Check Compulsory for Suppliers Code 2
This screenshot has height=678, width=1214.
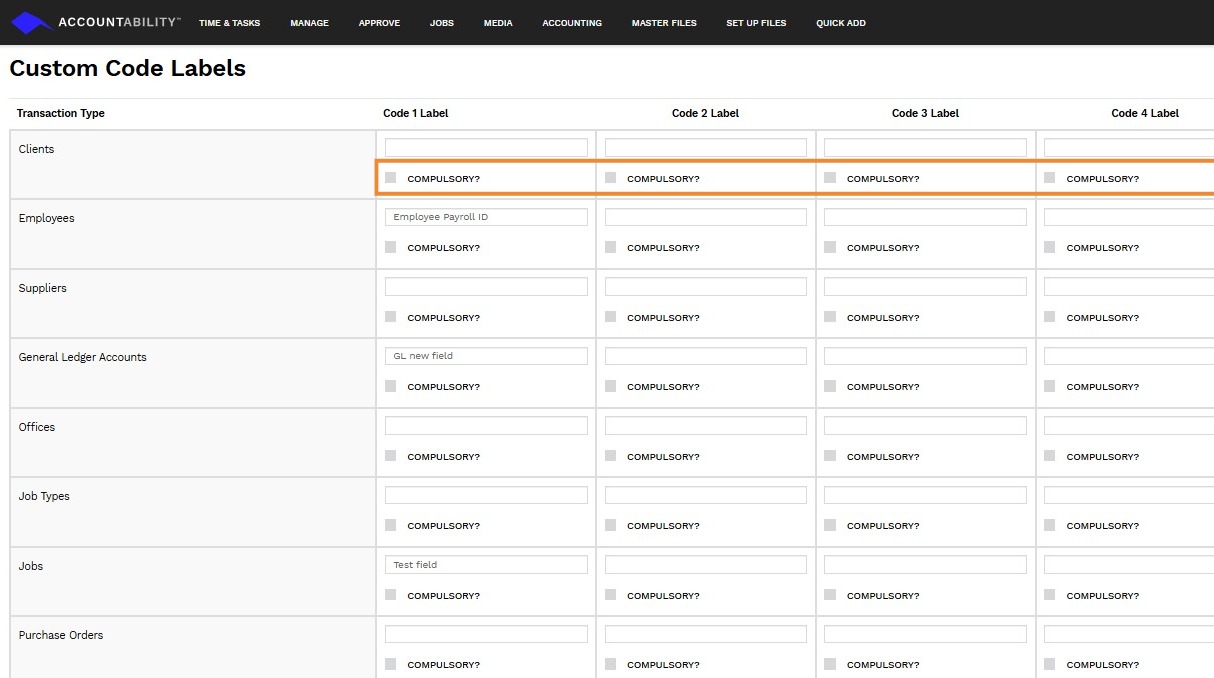pos(611,317)
